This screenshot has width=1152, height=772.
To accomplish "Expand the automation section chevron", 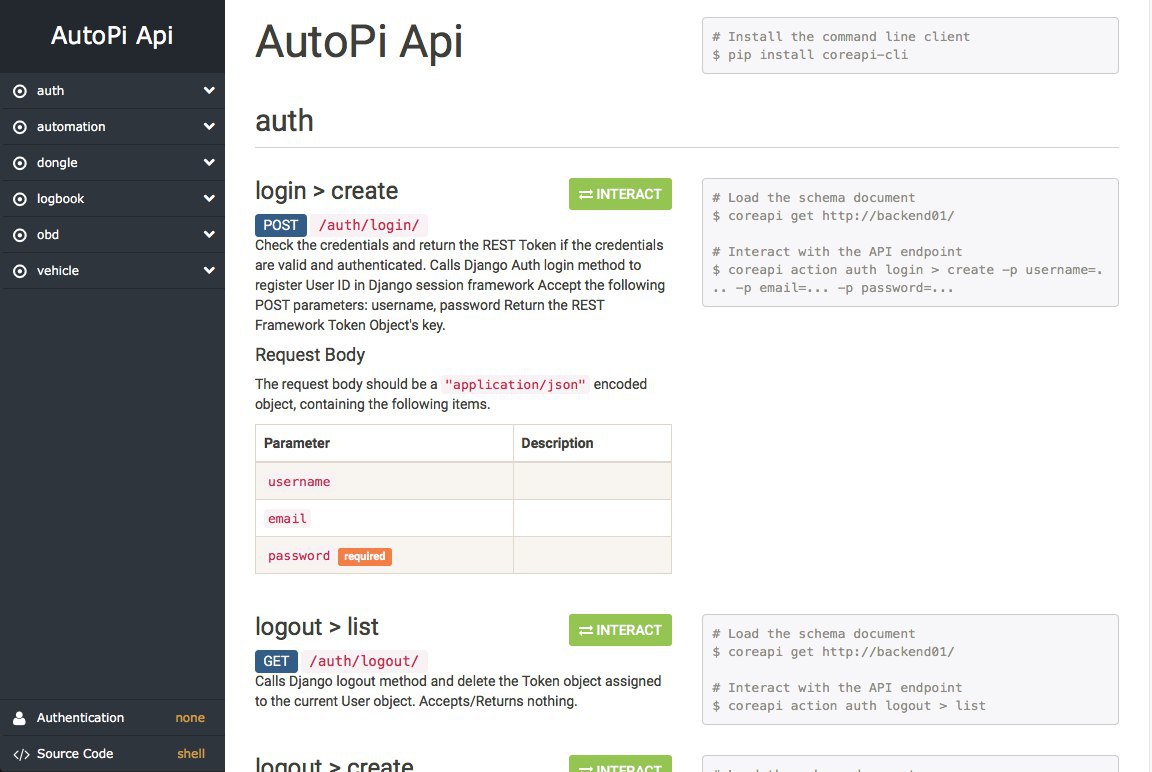I will pyautogui.click(x=209, y=126).
